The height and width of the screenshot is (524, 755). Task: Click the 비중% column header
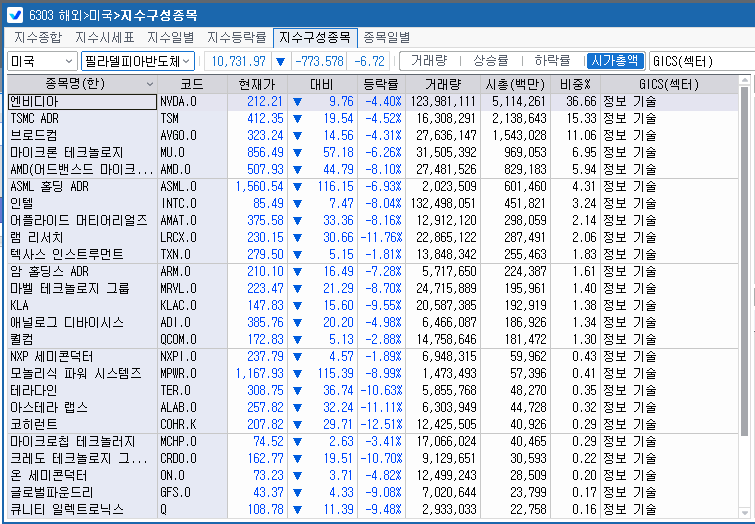coord(575,85)
